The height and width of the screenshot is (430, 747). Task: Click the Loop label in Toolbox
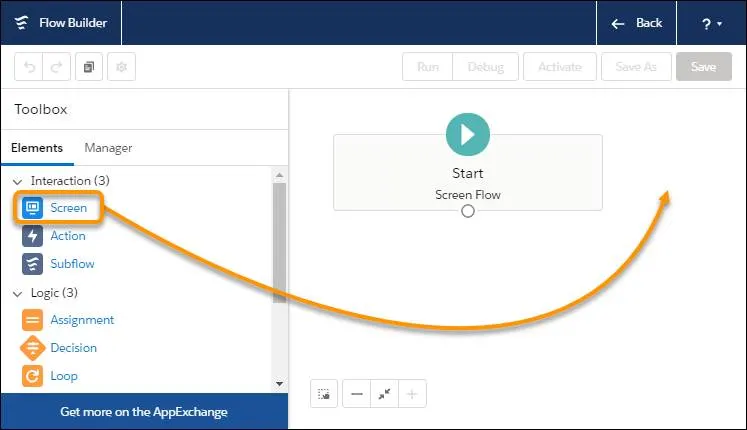(x=64, y=376)
